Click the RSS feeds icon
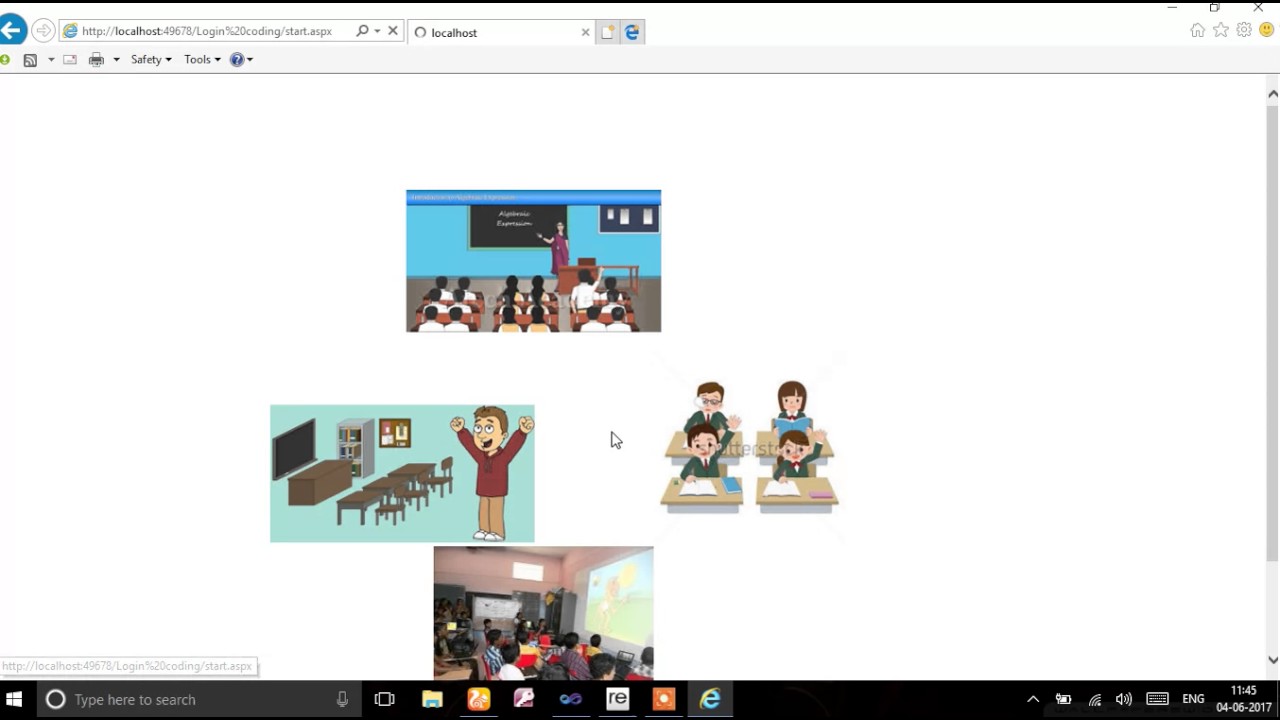 (30, 60)
